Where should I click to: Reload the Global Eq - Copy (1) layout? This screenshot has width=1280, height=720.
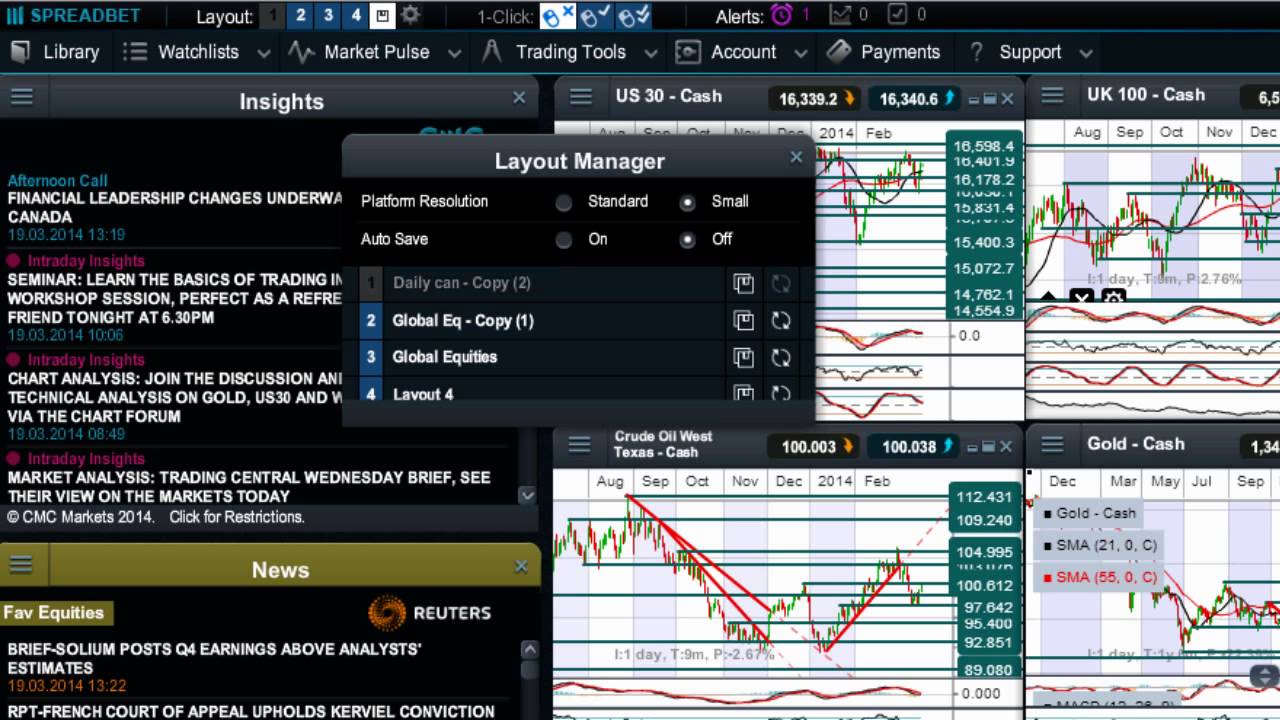click(x=781, y=321)
